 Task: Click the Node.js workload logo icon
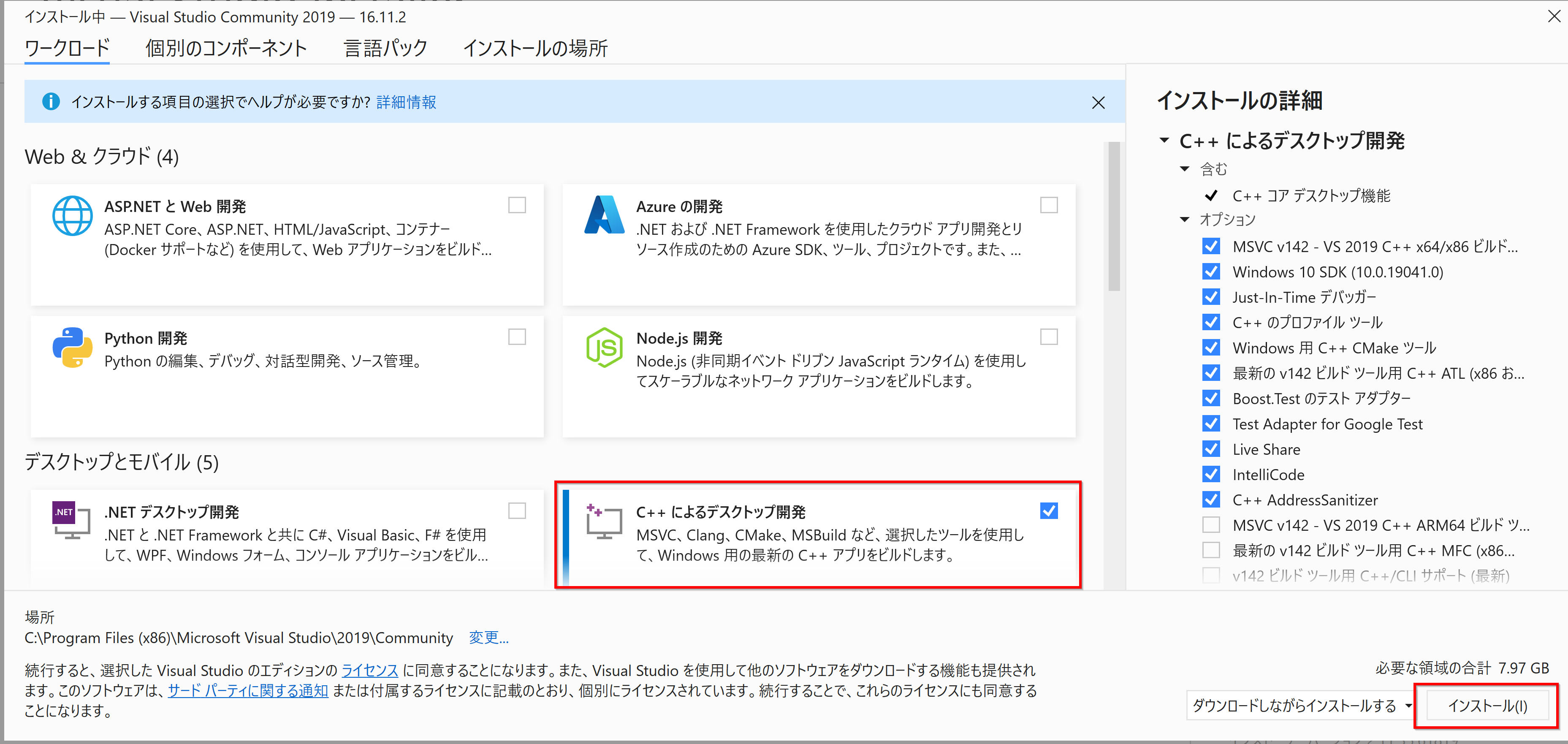pyautogui.click(x=604, y=347)
